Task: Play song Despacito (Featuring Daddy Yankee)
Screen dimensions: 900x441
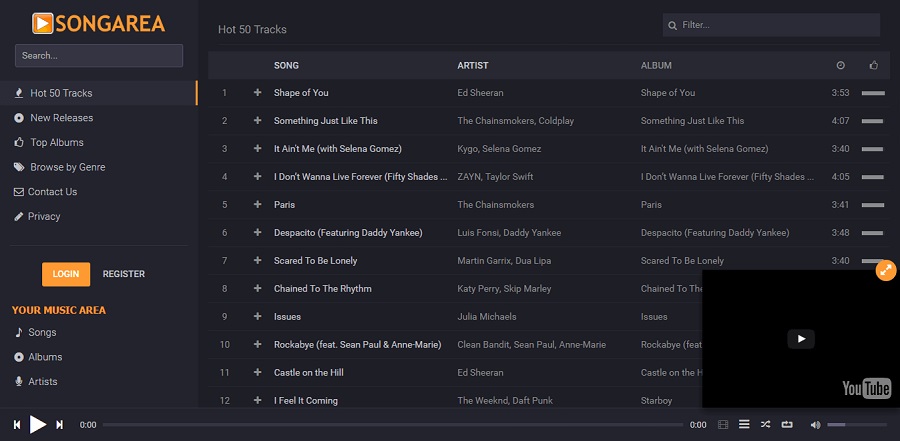Action: 348,233
